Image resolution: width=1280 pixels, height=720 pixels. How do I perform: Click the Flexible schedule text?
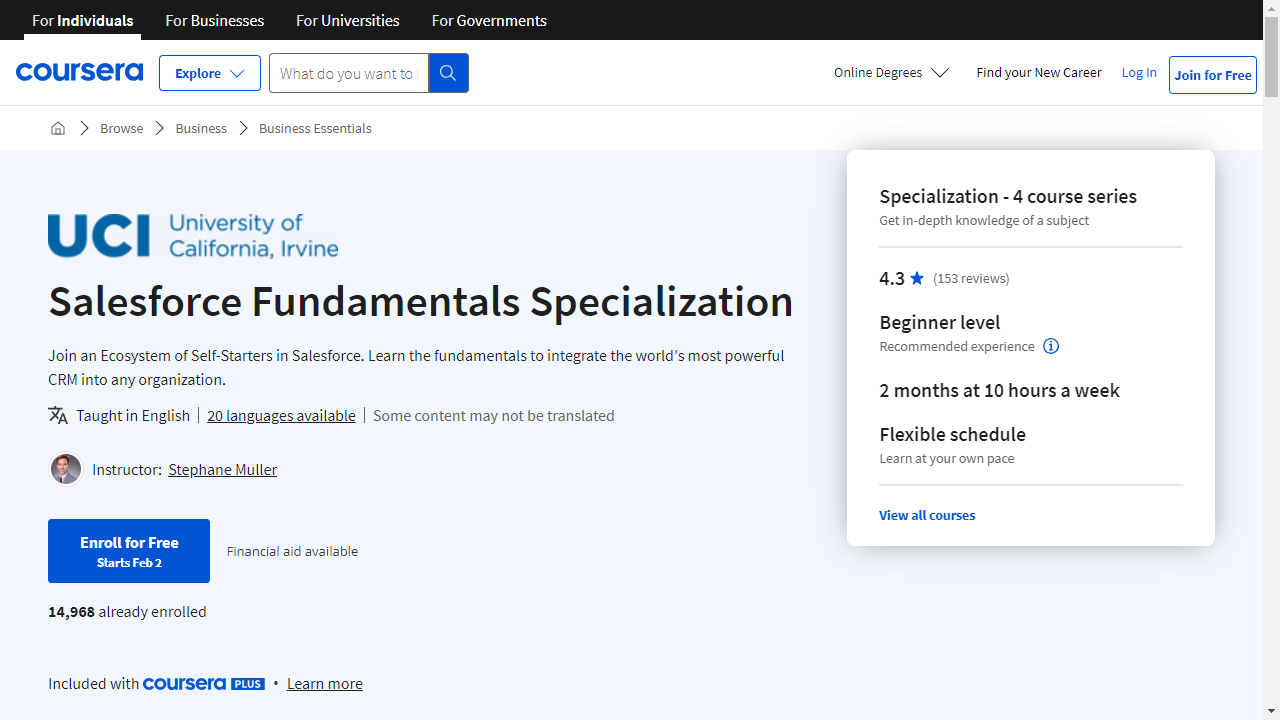(x=953, y=434)
